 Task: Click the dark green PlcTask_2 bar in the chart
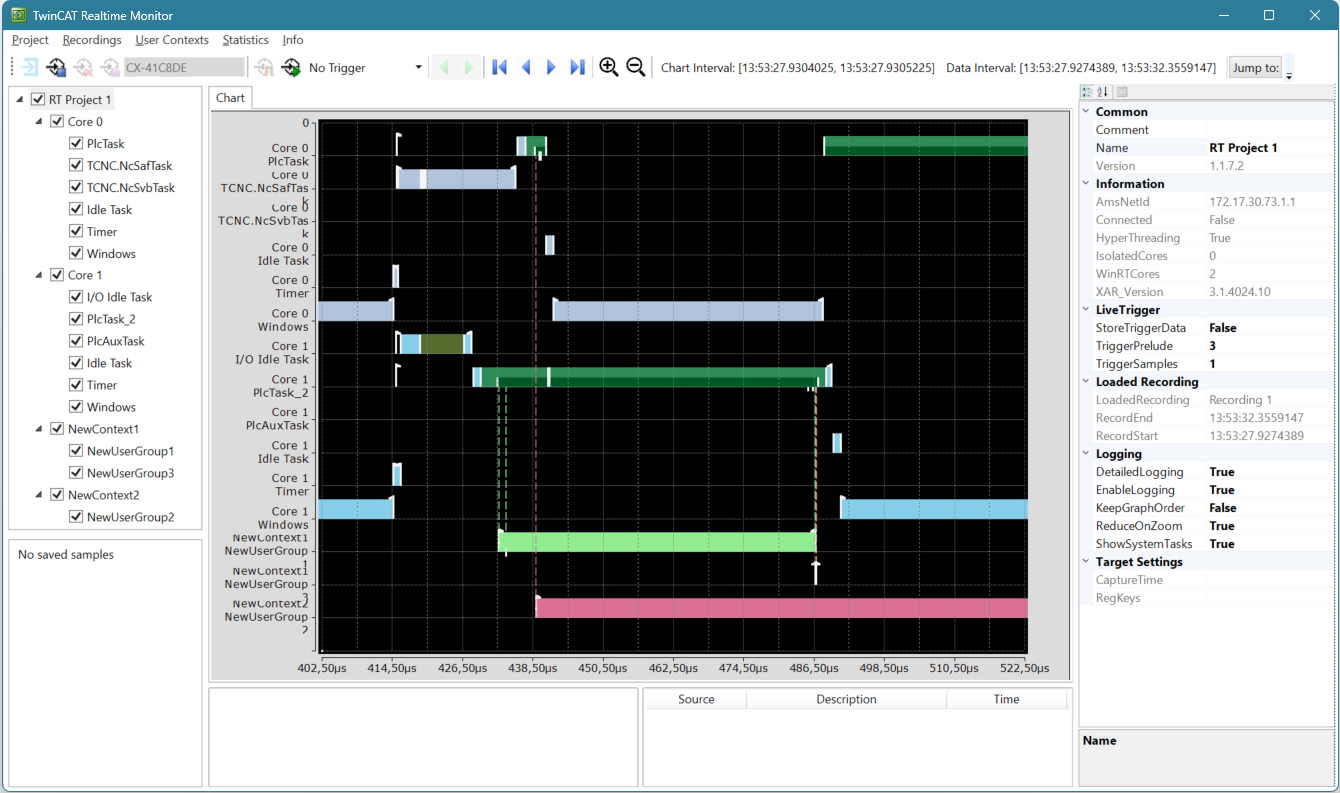pyautogui.click(x=655, y=377)
